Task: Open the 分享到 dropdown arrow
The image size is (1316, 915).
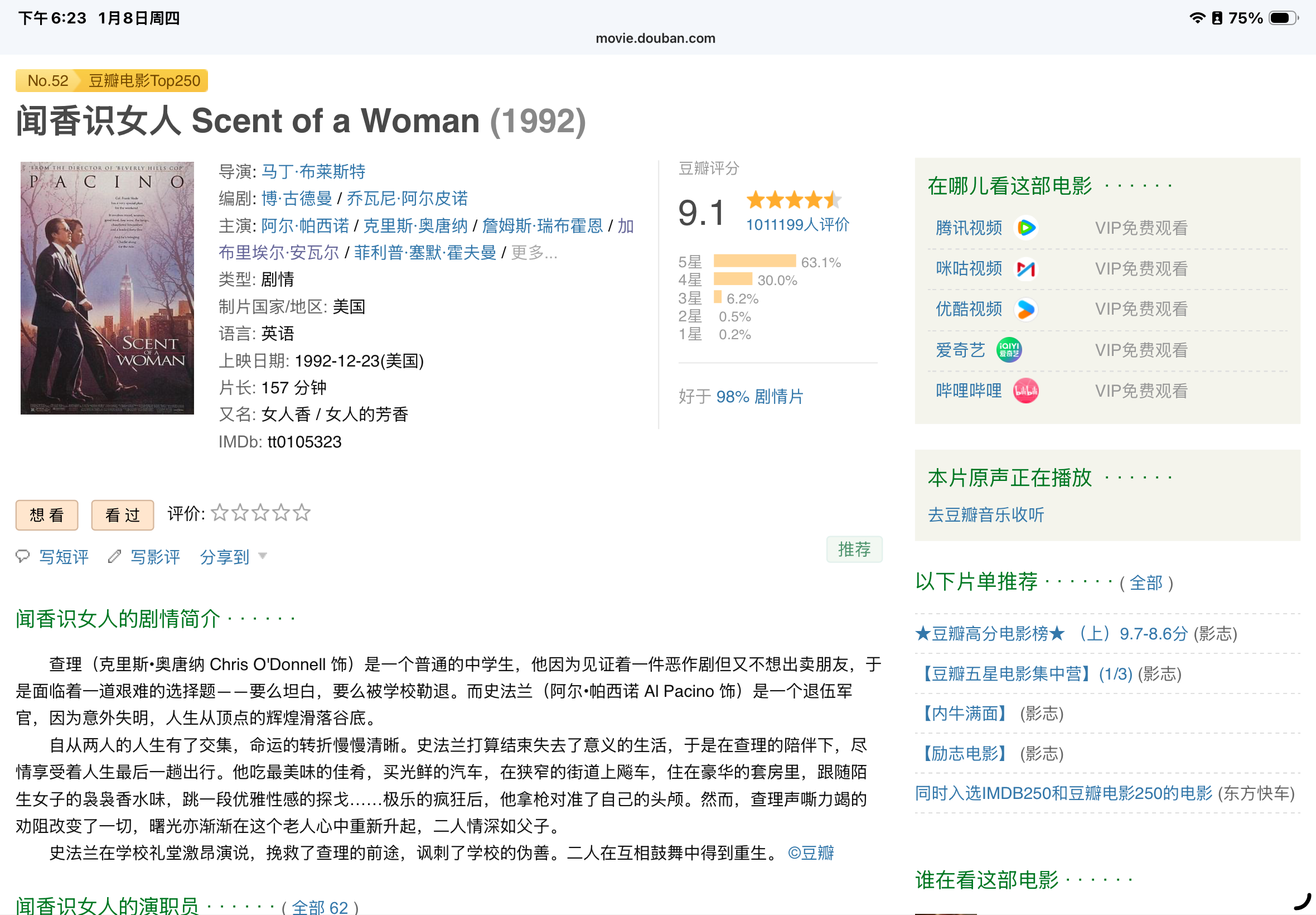Action: point(263,556)
